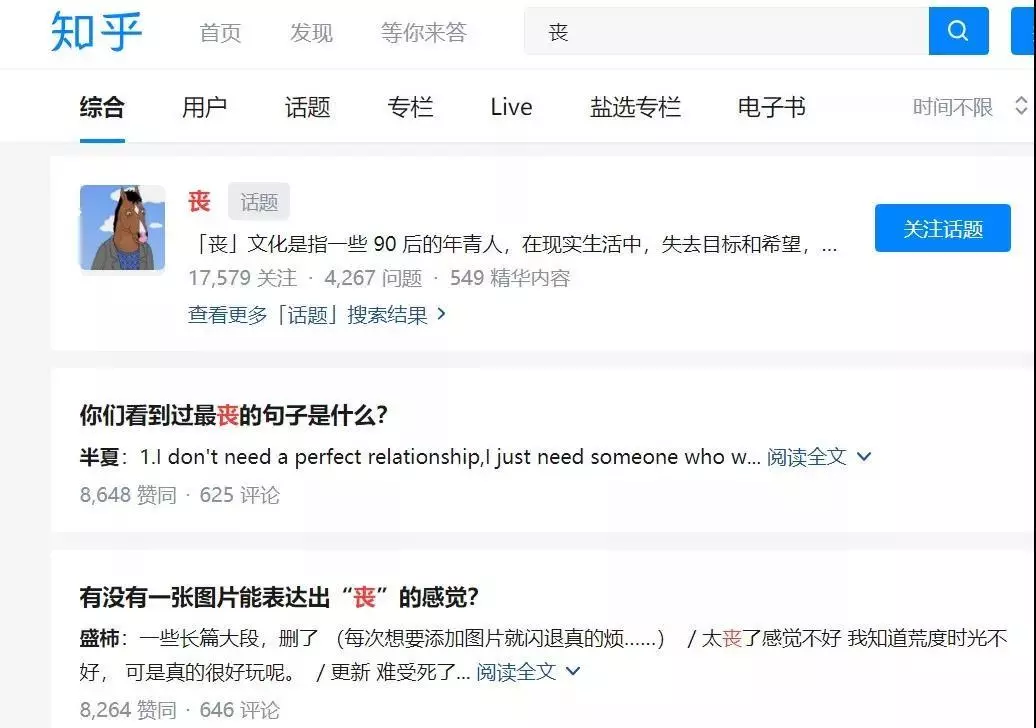
Task: Open the 等你来答 navigation item
Action: [424, 32]
